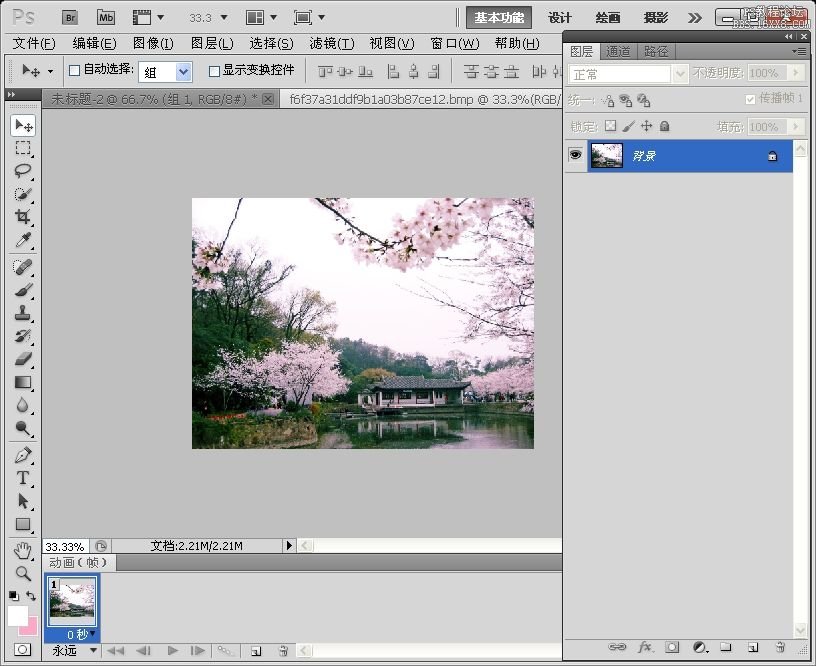Select the Rectangular Marquee tool
This screenshot has height=666, width=816.
click(23, 148)
